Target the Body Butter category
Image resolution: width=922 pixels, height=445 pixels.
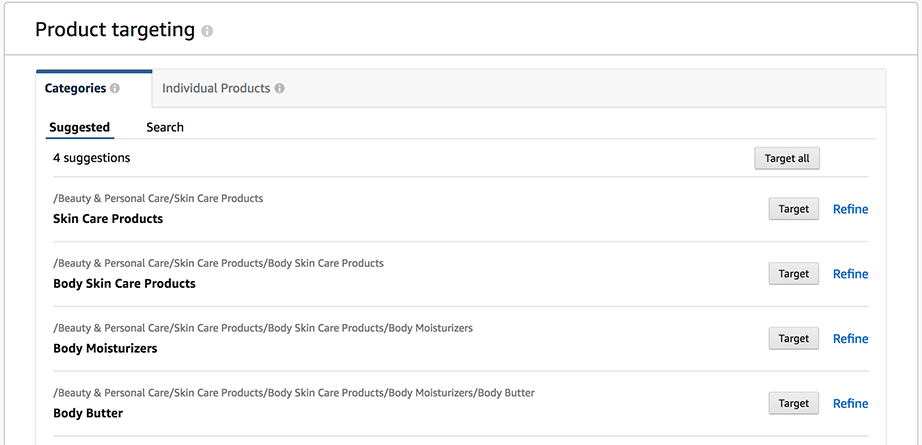tap(794, 403)
